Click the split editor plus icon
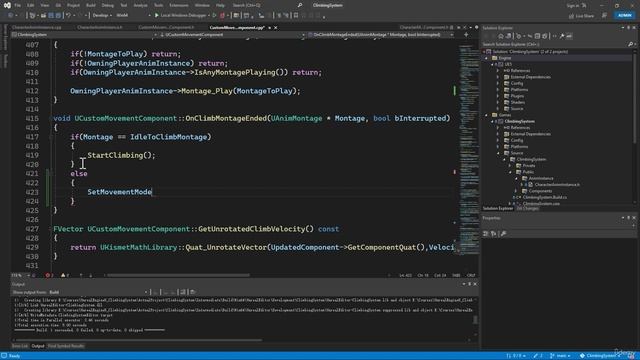Viewport: 640px width, 360px height. click(x=466, y=35)
